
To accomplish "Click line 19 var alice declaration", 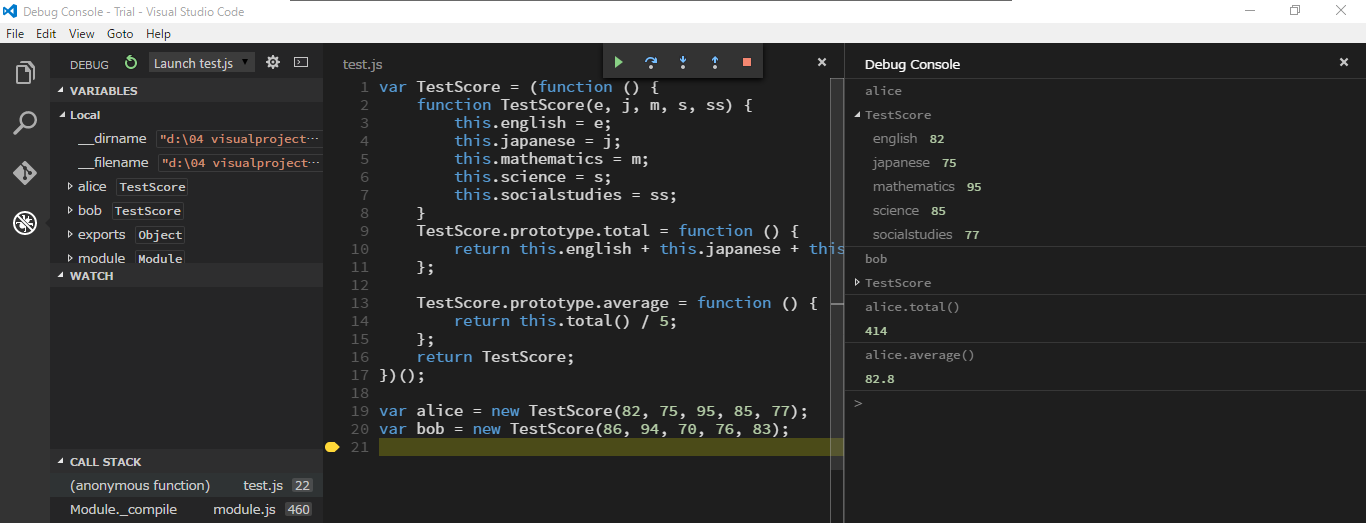I will (593, 411).
